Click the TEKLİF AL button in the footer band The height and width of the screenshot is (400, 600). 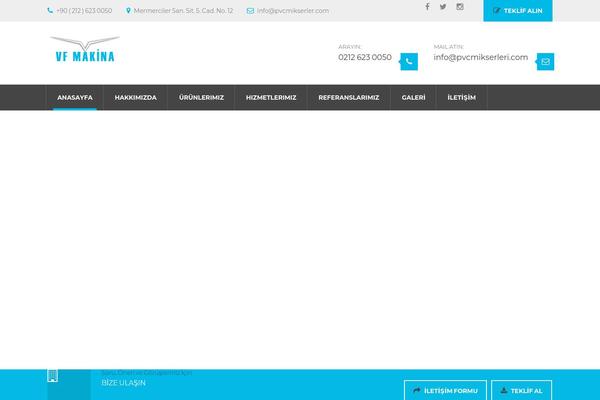(x=522, y=390)
